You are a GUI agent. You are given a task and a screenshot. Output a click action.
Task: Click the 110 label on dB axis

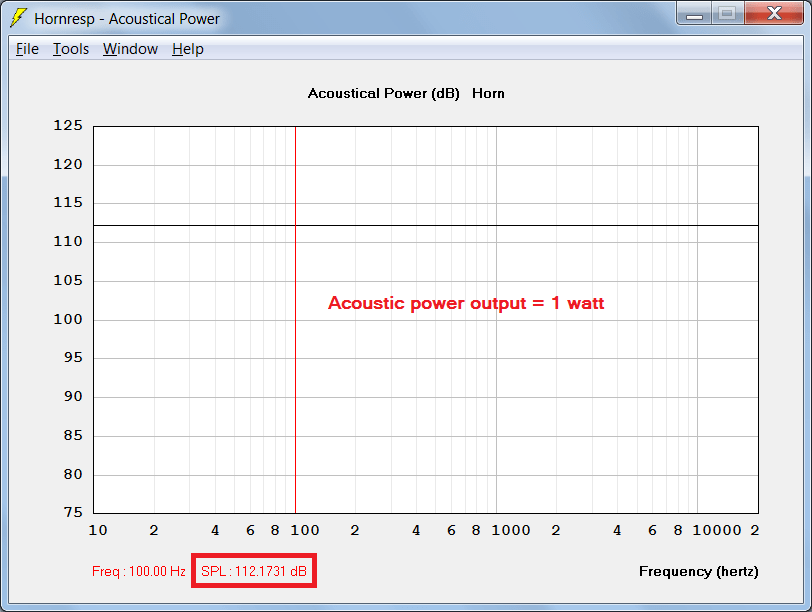68,241
